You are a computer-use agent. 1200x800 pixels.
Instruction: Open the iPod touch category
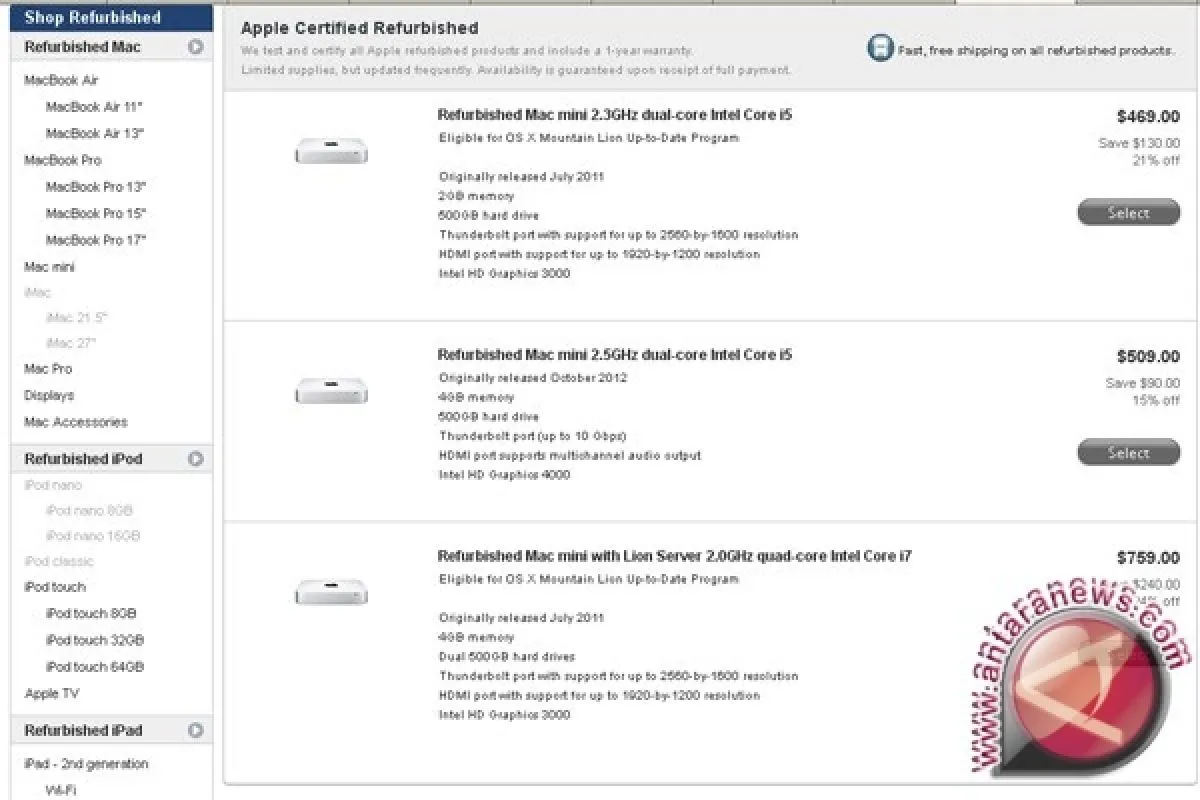(55, 587)
